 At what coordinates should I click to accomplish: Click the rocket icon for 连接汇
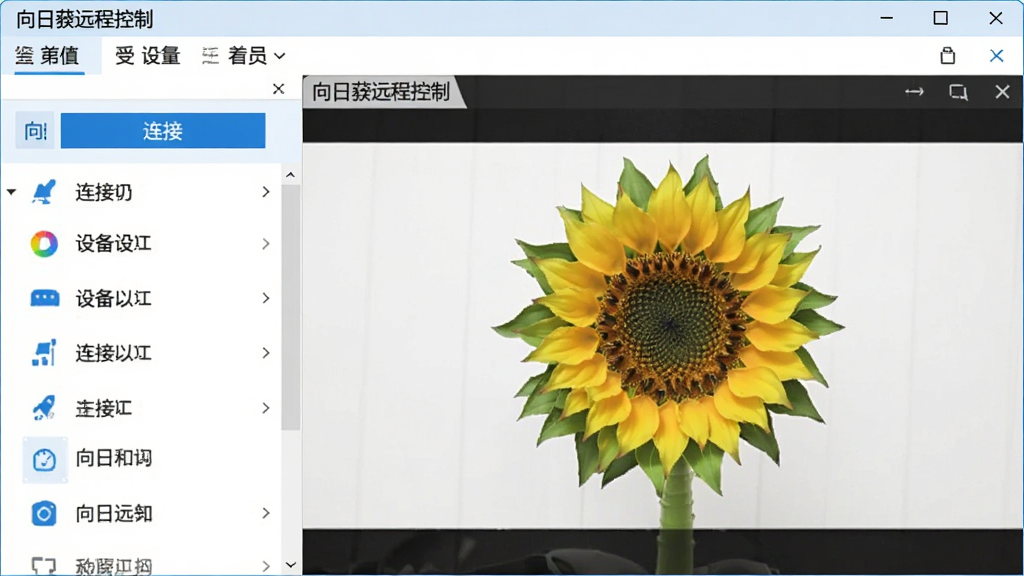click(44, 408)
